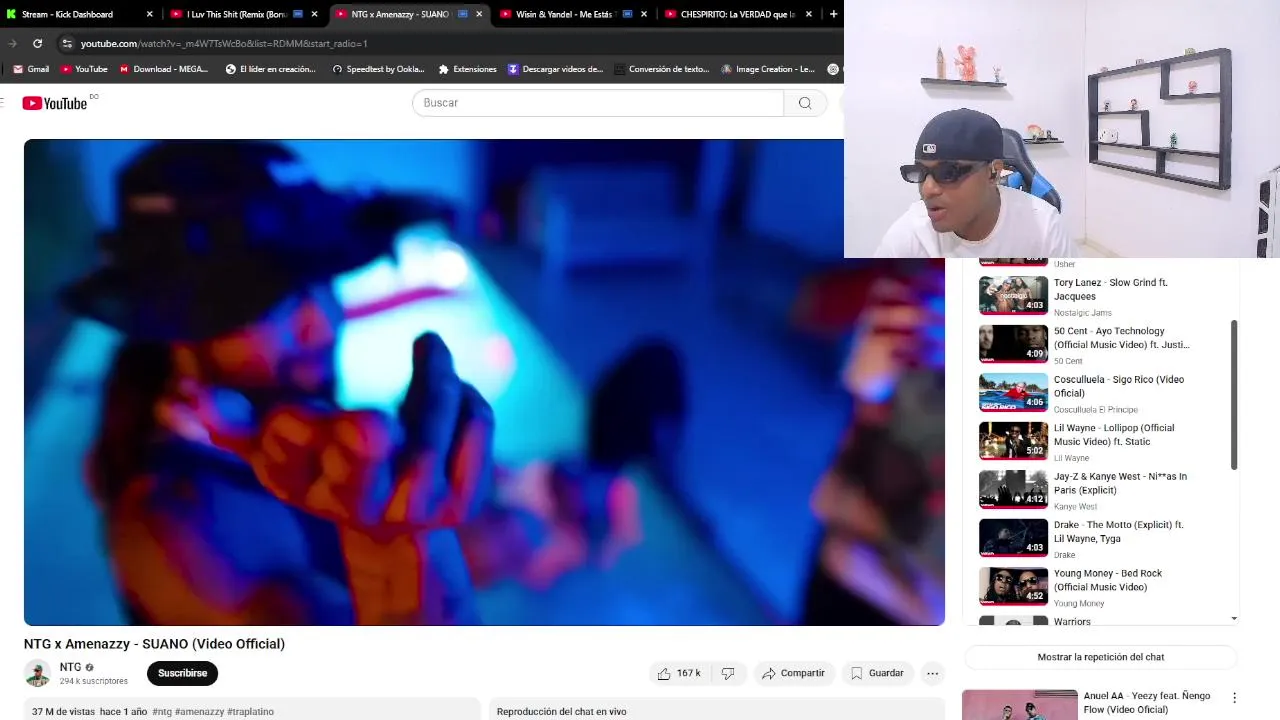Focus the Buscar search field
The height and width of the screenshot is (720, 1280).
click(598, 103)
